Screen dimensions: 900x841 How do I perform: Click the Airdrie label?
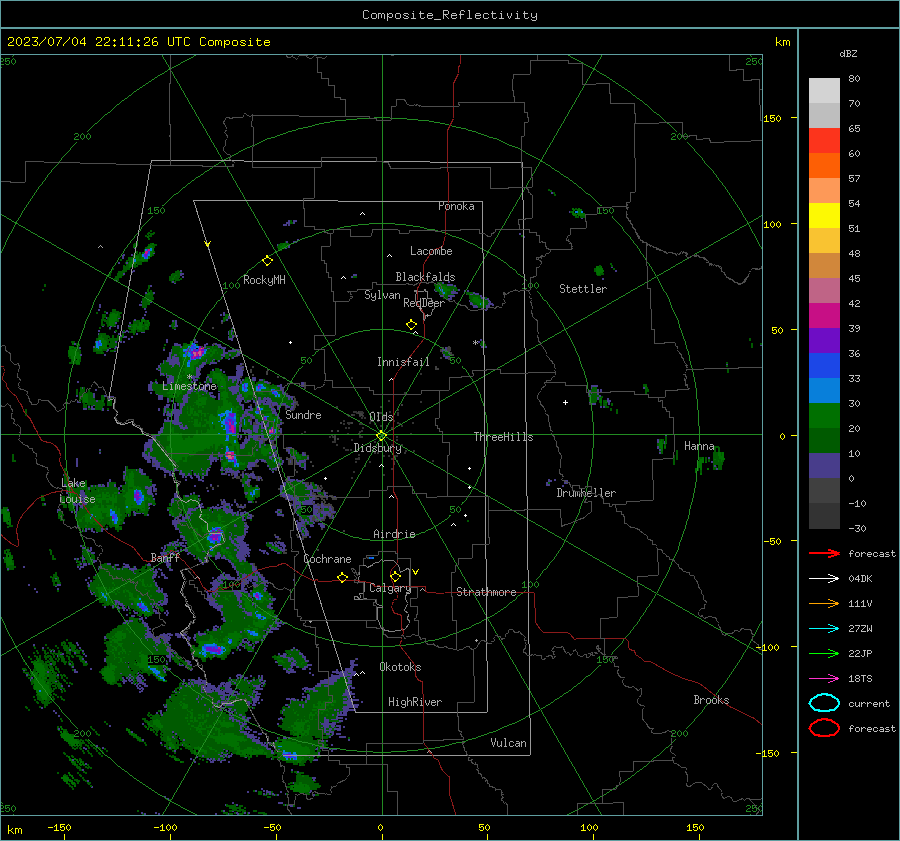pos(394,534)
